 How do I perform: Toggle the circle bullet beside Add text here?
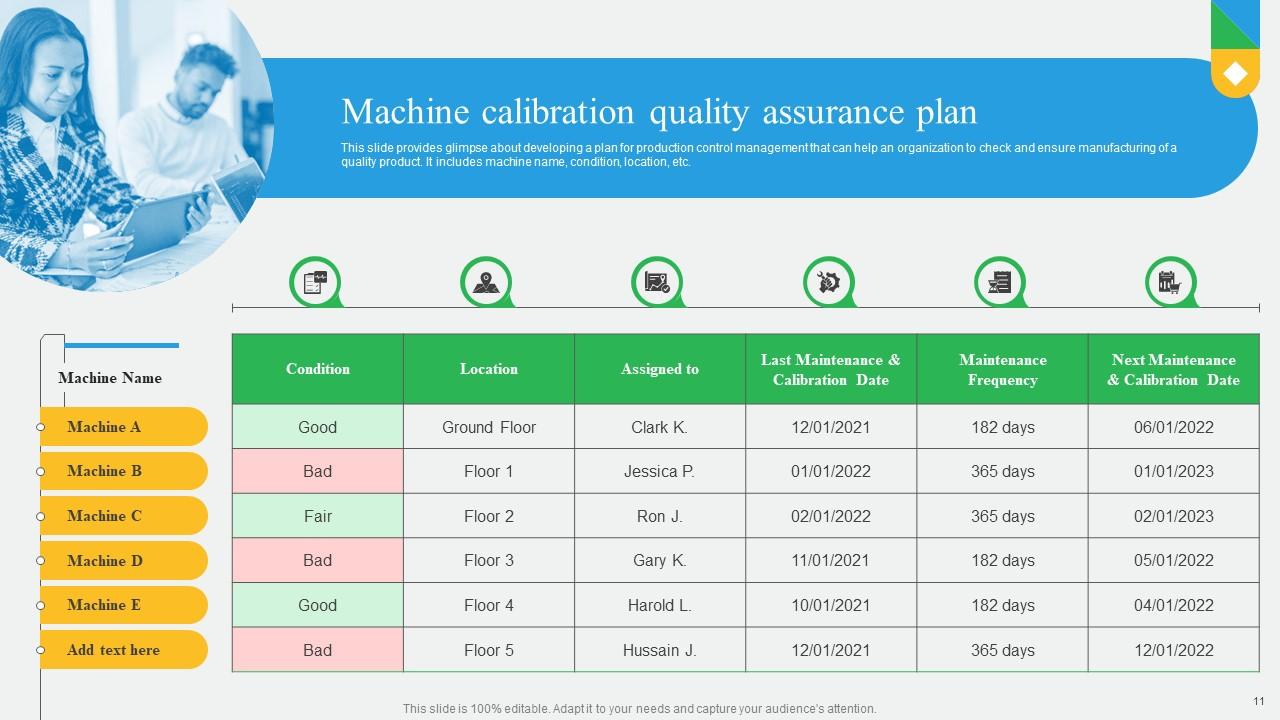40,650
